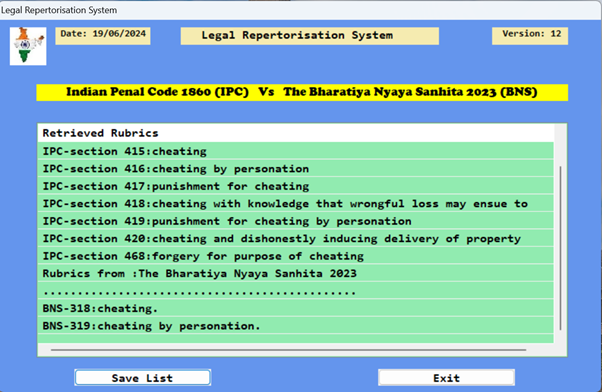
Task: Select IPC-section 415:cheating row
Action: click(x=296, y=151)
